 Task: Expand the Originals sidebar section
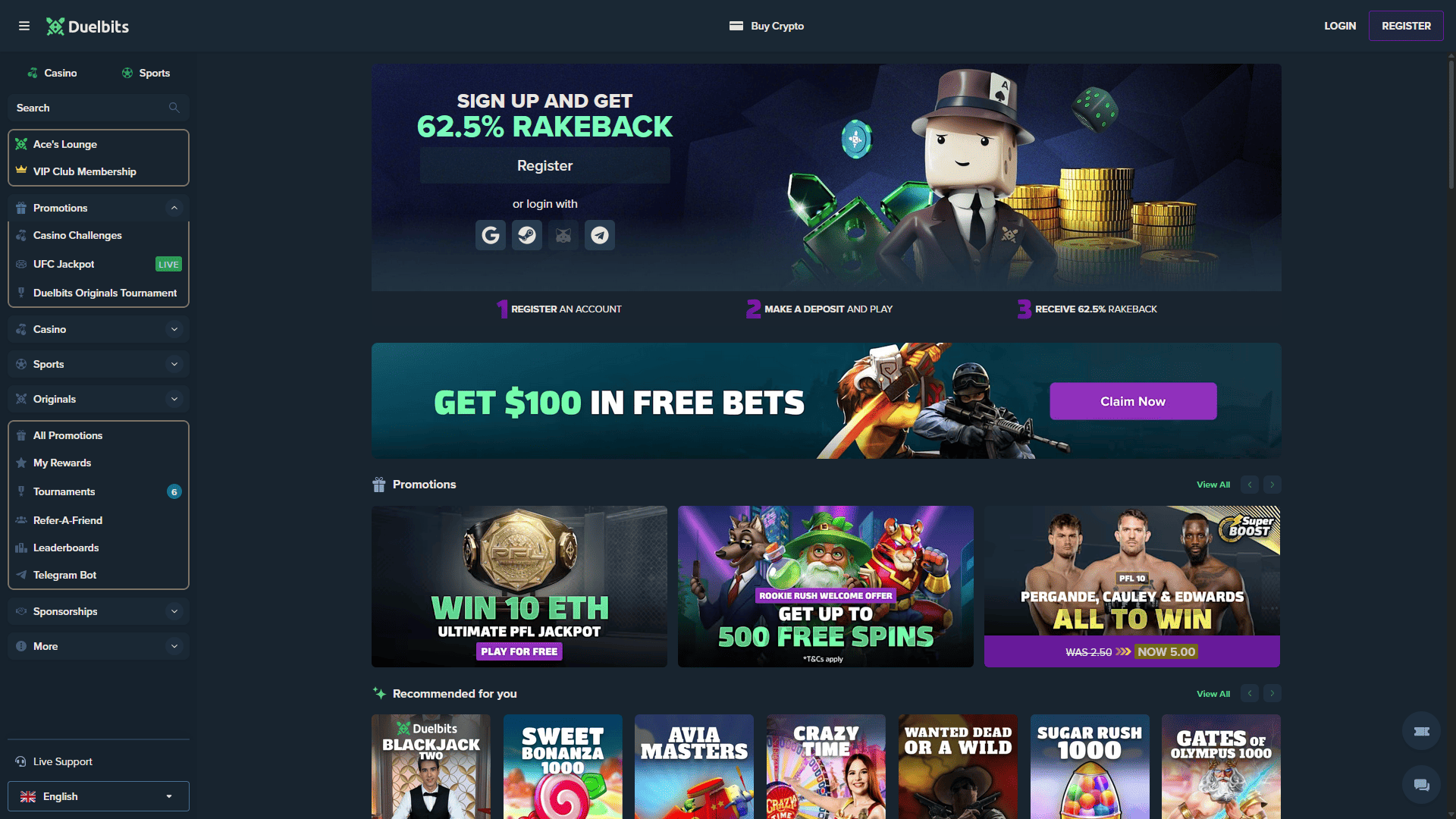point(174,399)
